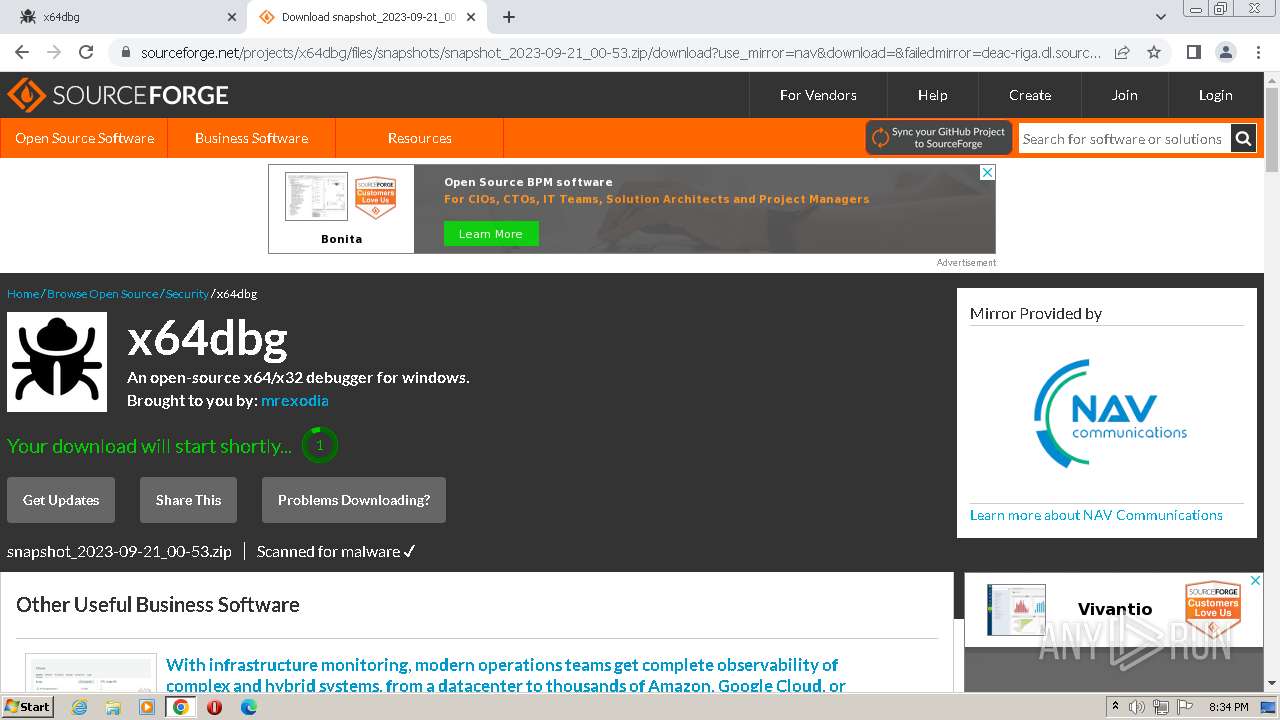
Task: Close the Vivantio ad with X icon
Action: click(x=1256, y=580)
